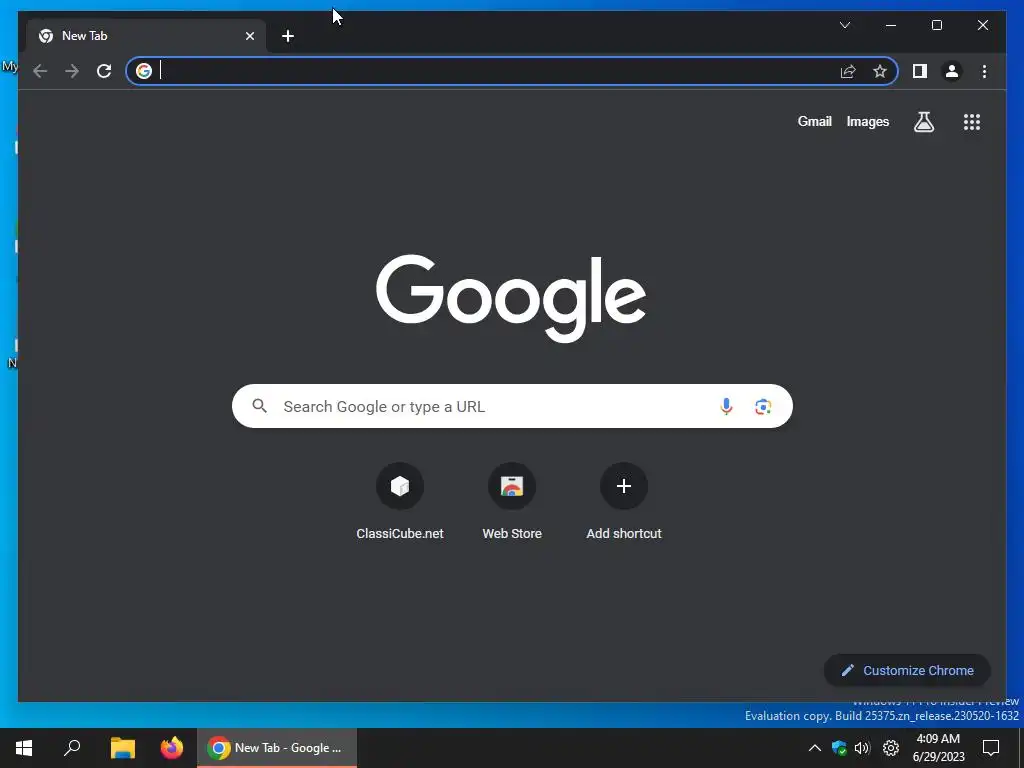
Task: Maximize the Chrome window
Action: (x=936, y=25)
